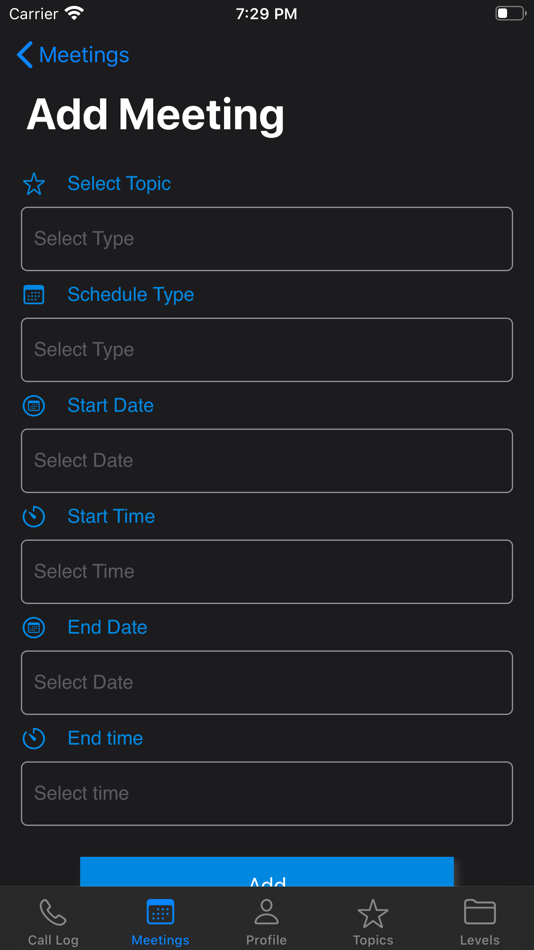The image size is (534, 950).
Task: Open the End Date picker field
Action: tap(267, 682)
